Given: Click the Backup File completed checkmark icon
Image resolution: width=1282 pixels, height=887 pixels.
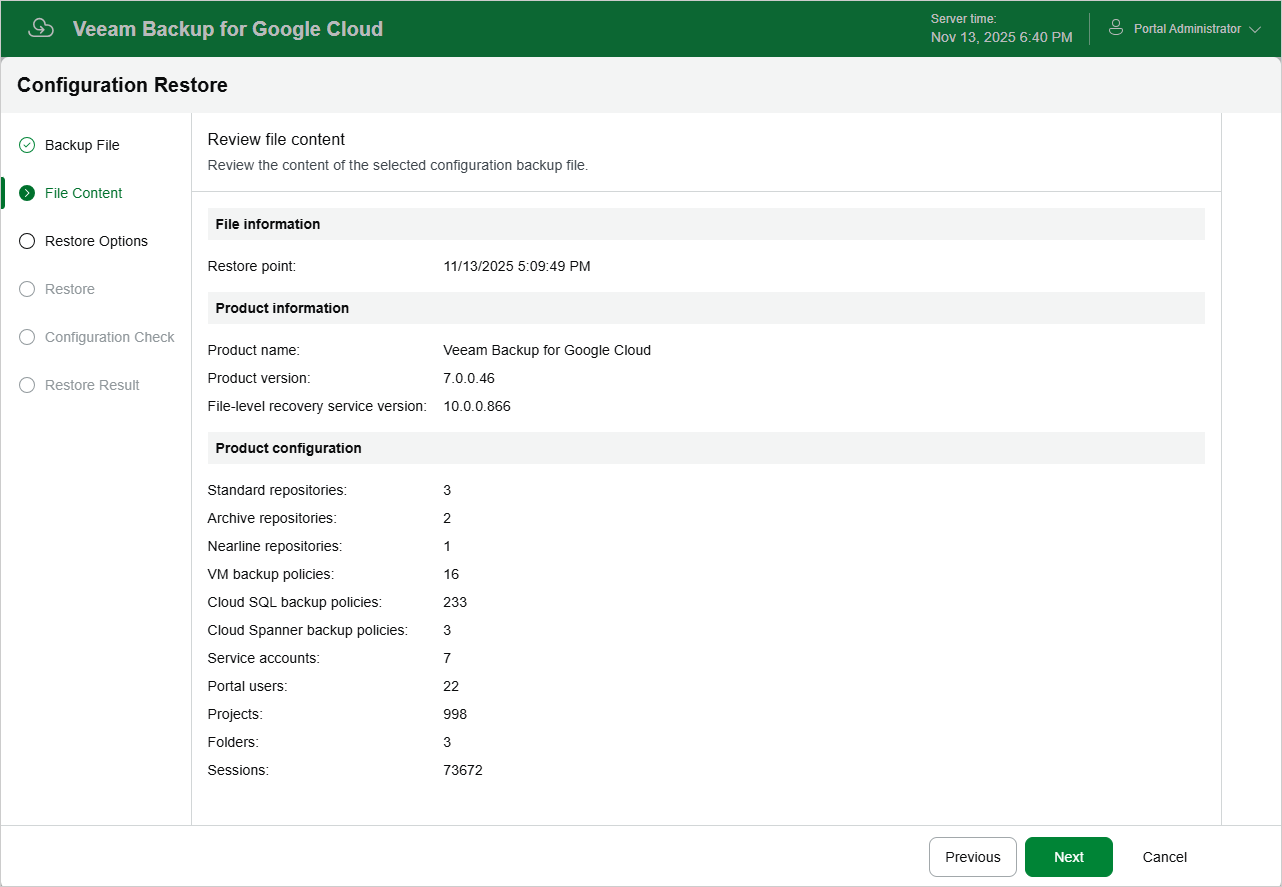Looking at the screenshot, I should point(27,145).
